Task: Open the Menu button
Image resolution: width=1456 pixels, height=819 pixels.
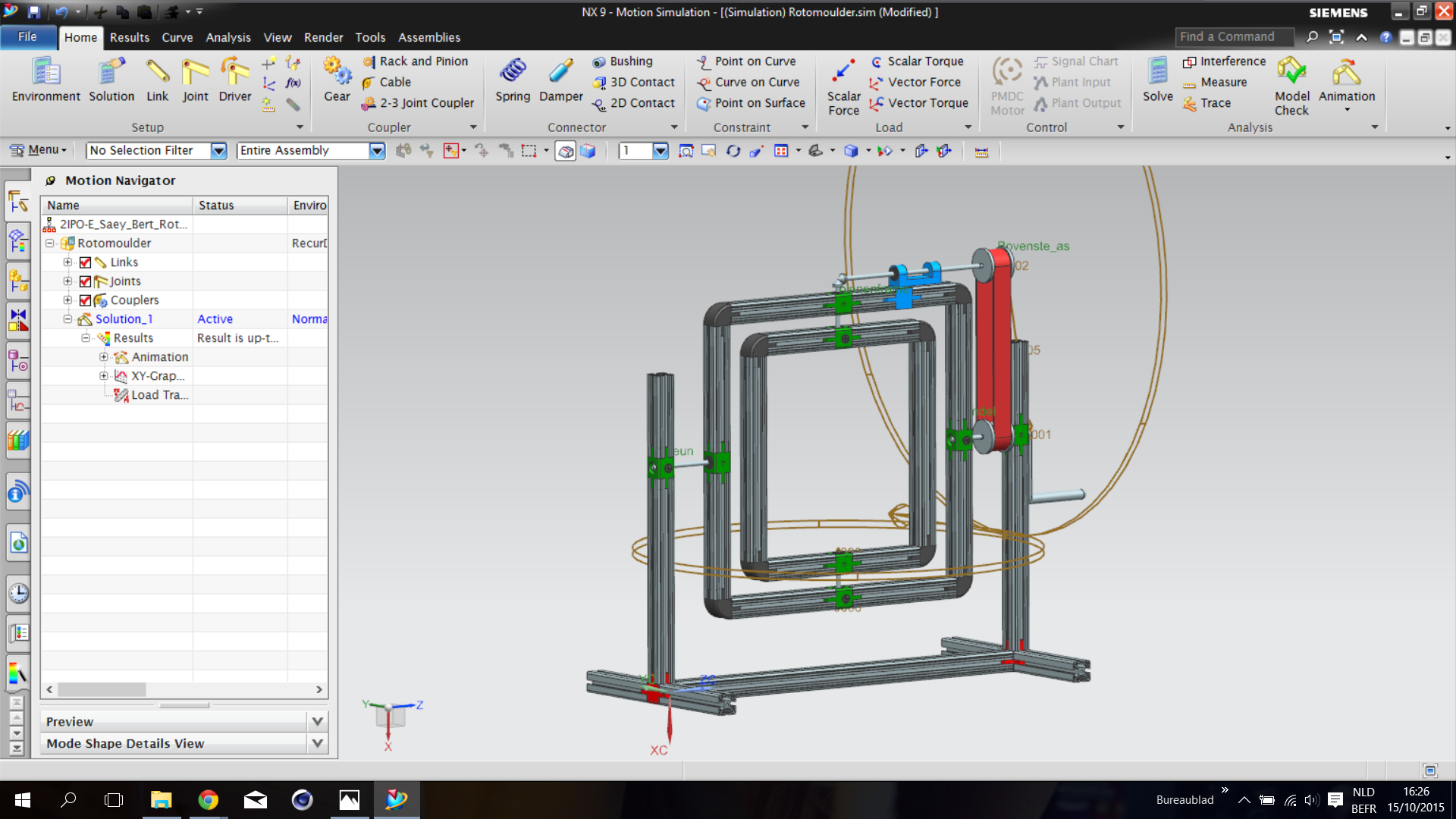Action: coord(38,150)
